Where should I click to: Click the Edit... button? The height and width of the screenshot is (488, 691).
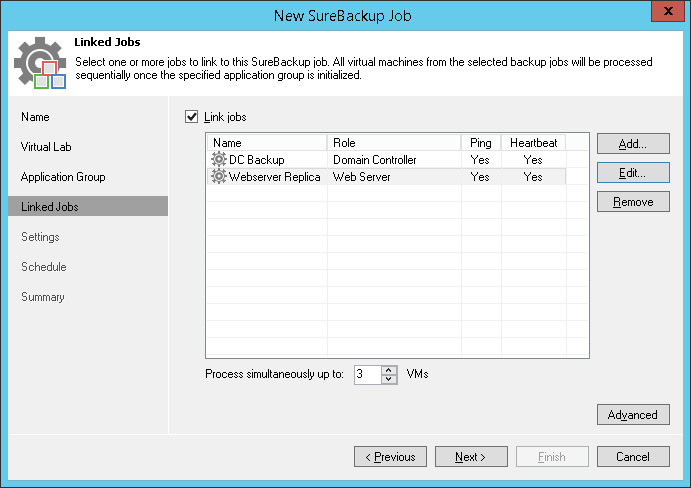(633, 173)
